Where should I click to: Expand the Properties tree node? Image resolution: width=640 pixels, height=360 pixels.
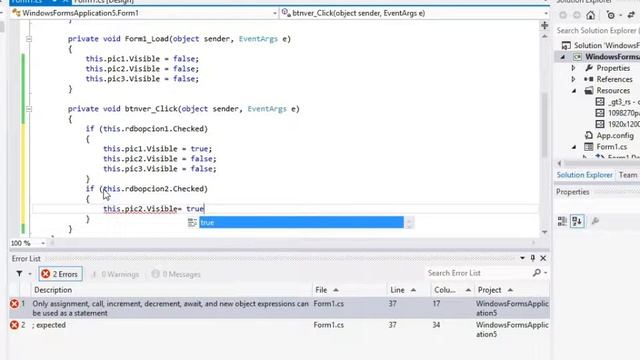point(573,68)
